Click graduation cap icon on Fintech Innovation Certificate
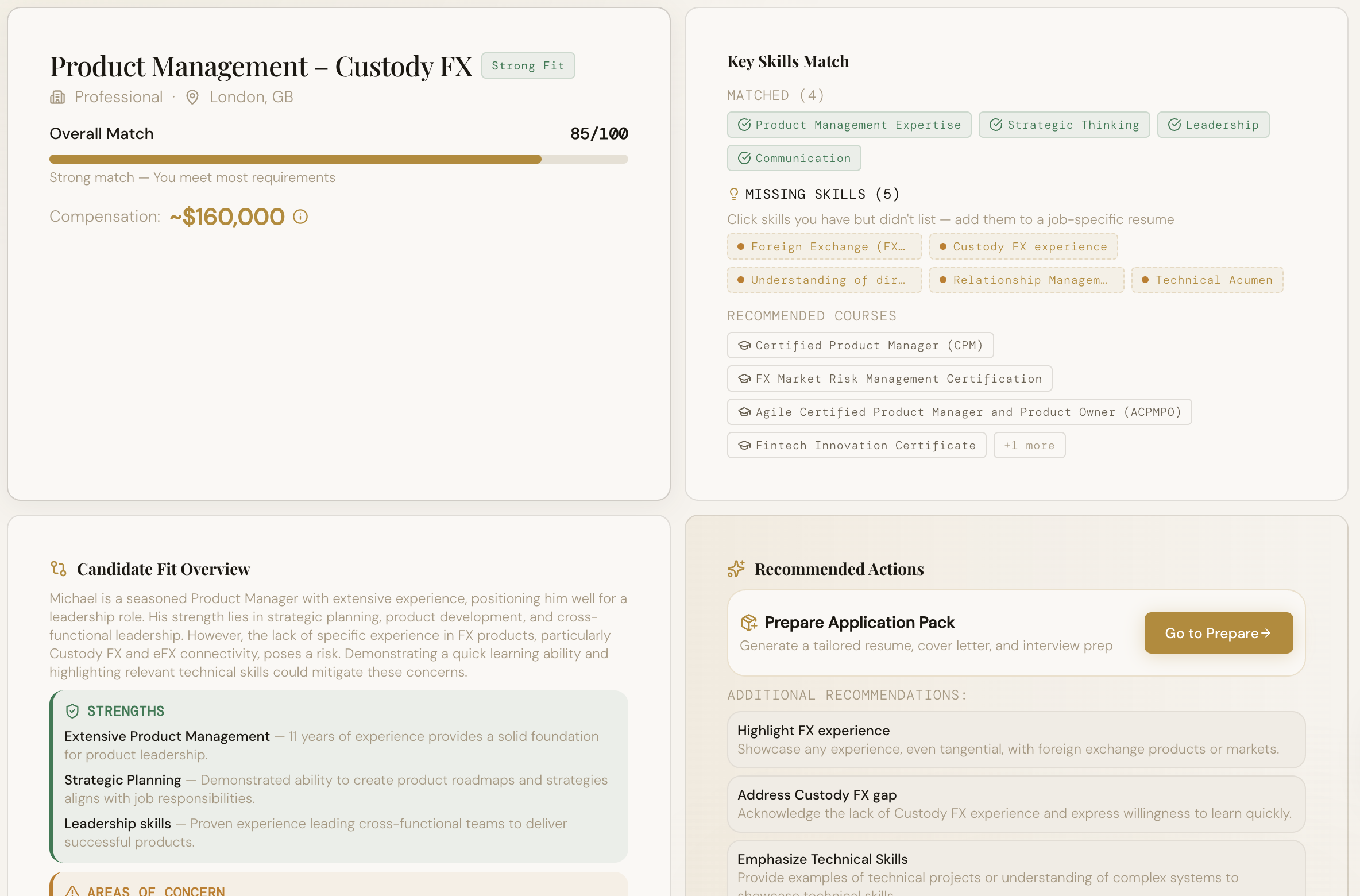This screenshot has height=896, width=1360. click(744, 445)
